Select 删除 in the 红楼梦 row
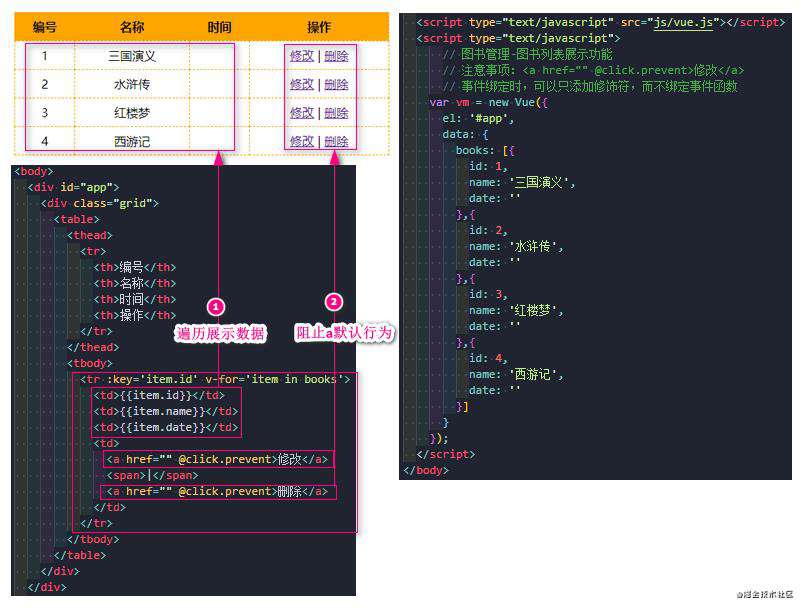The width and height of the screenshot is (806, 610). point(336,113)
